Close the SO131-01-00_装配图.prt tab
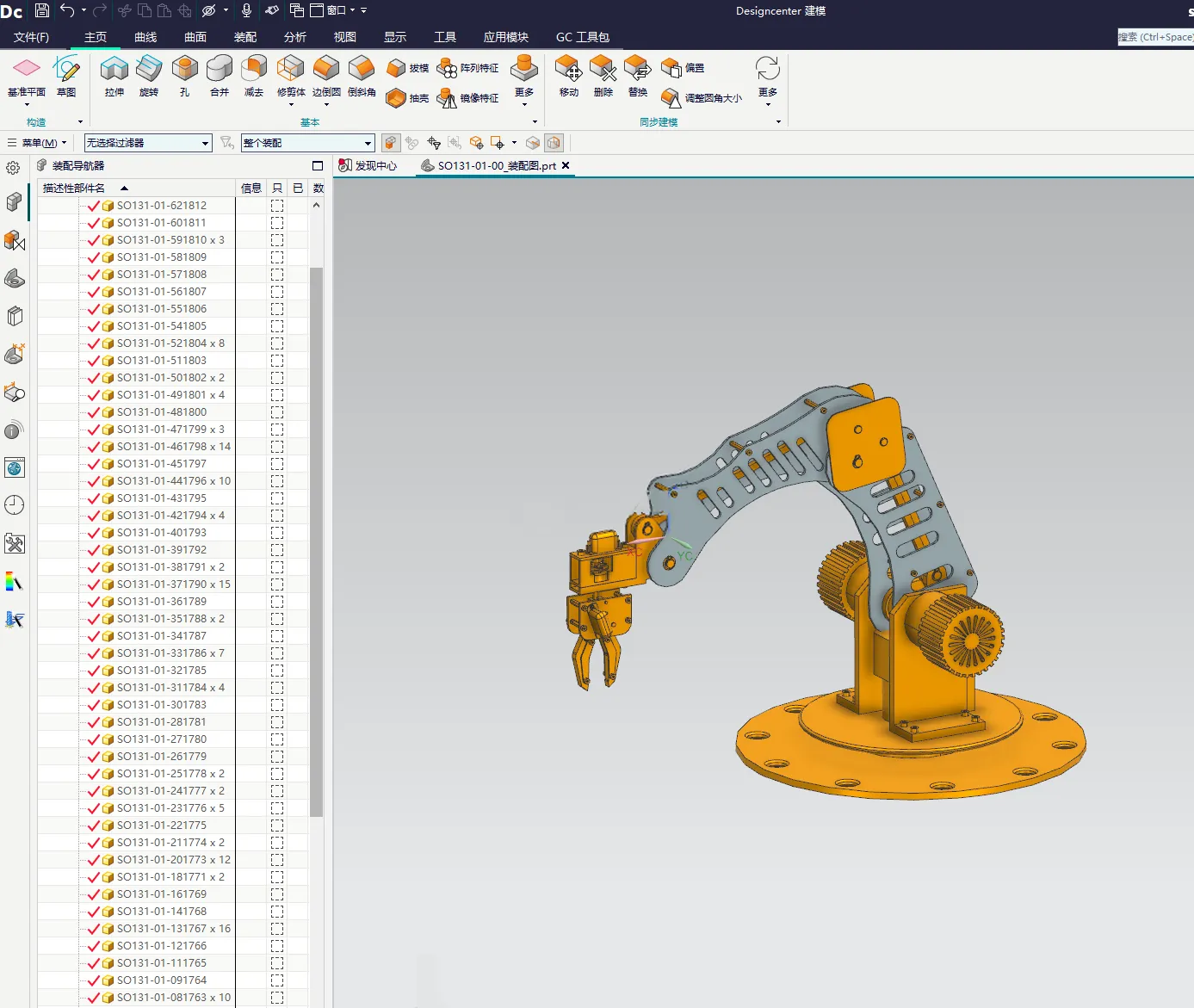 (566, 165)
